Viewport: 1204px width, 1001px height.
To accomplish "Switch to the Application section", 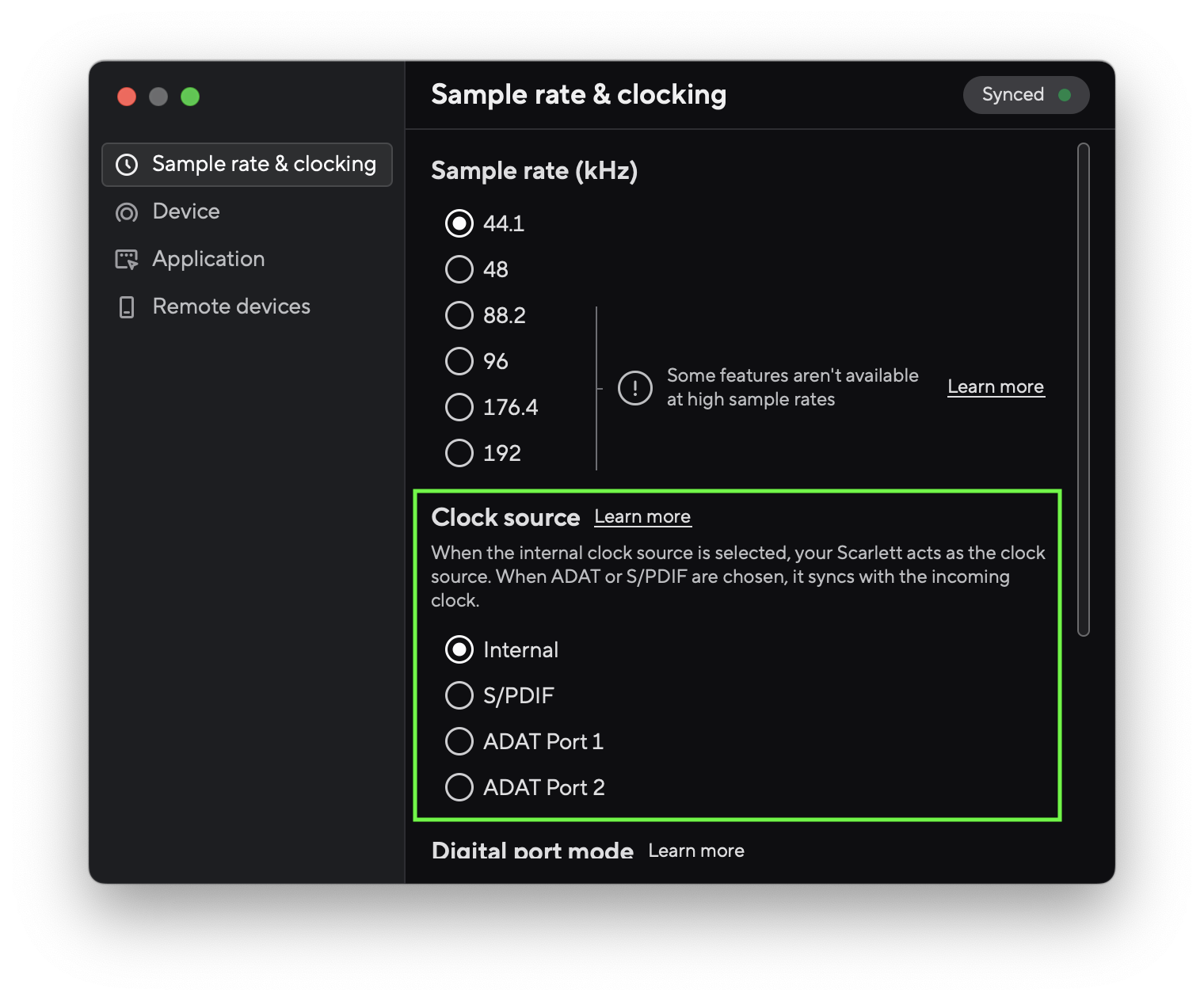I will [x=208, y=259].
